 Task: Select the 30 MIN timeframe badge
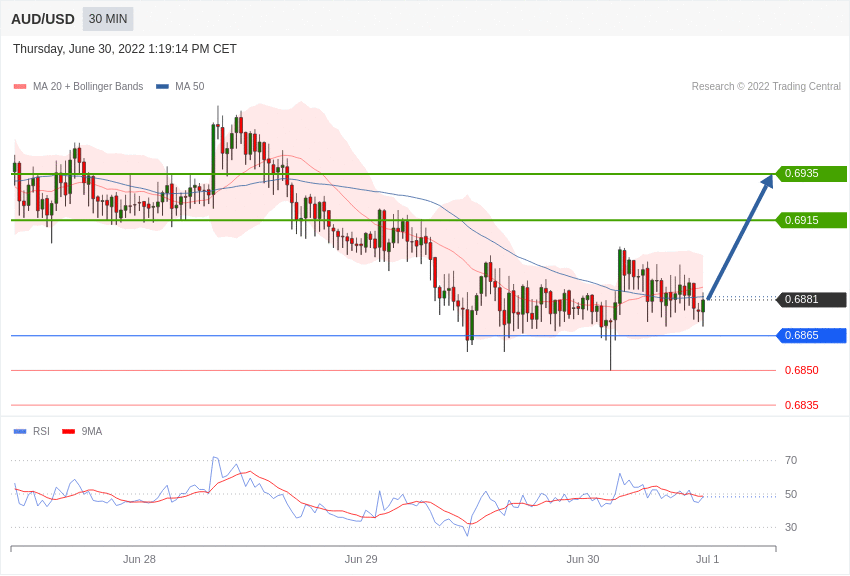[108, 19]
